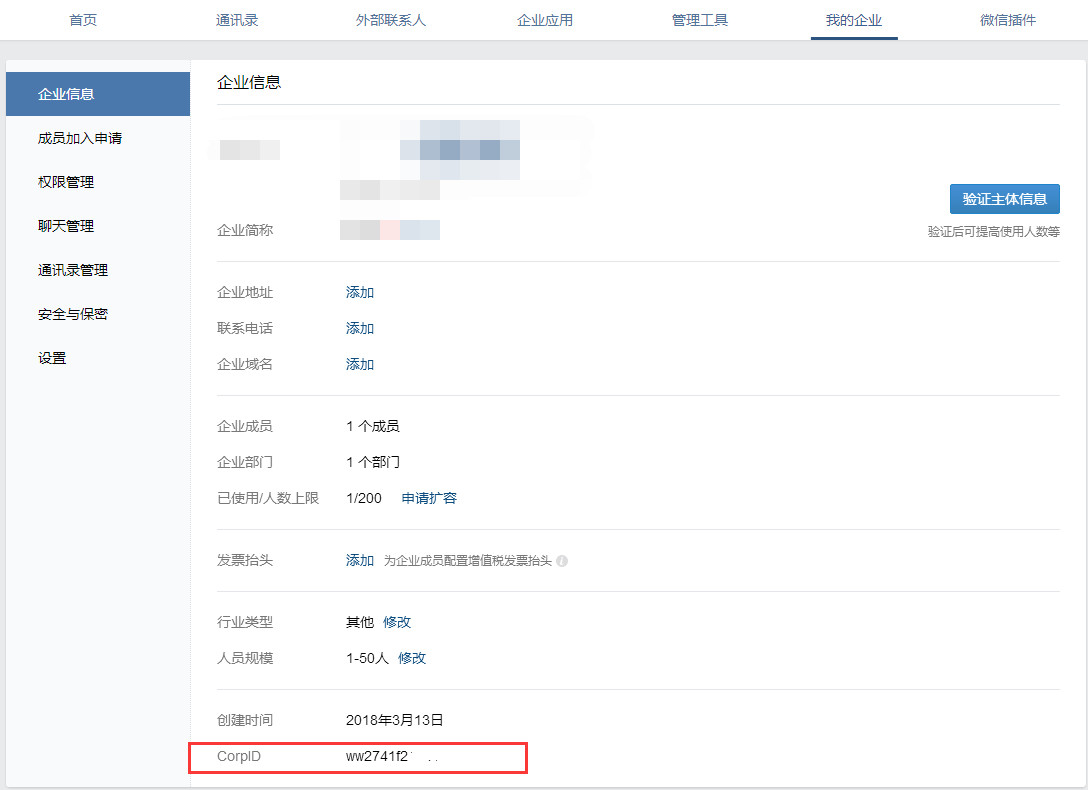Image resolution: width=1088 pixels, height=790 pixels.
Task: Click 修改 next to 人员规模
Action: (x=412, y=658)
